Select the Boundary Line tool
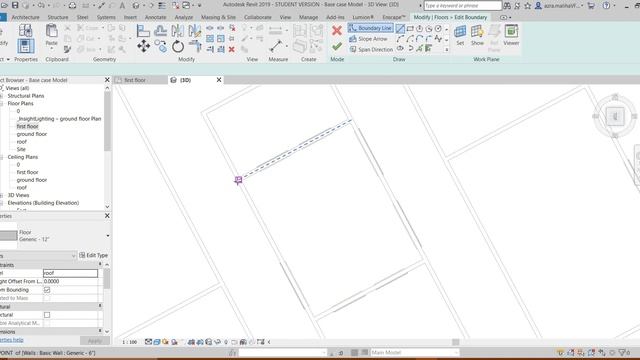This screenshot has width=640, height=360. [x=370, y=28]
